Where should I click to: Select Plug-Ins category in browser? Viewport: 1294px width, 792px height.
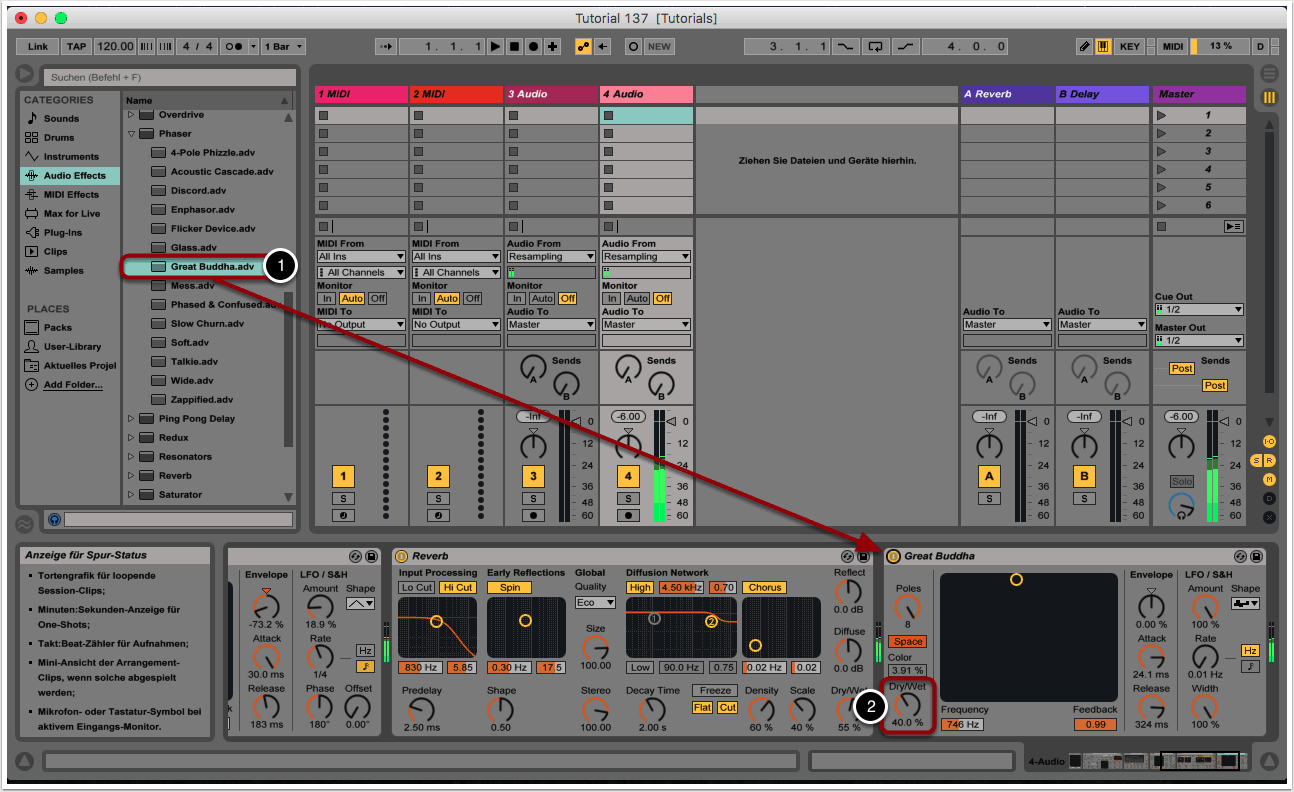[62, 233]
